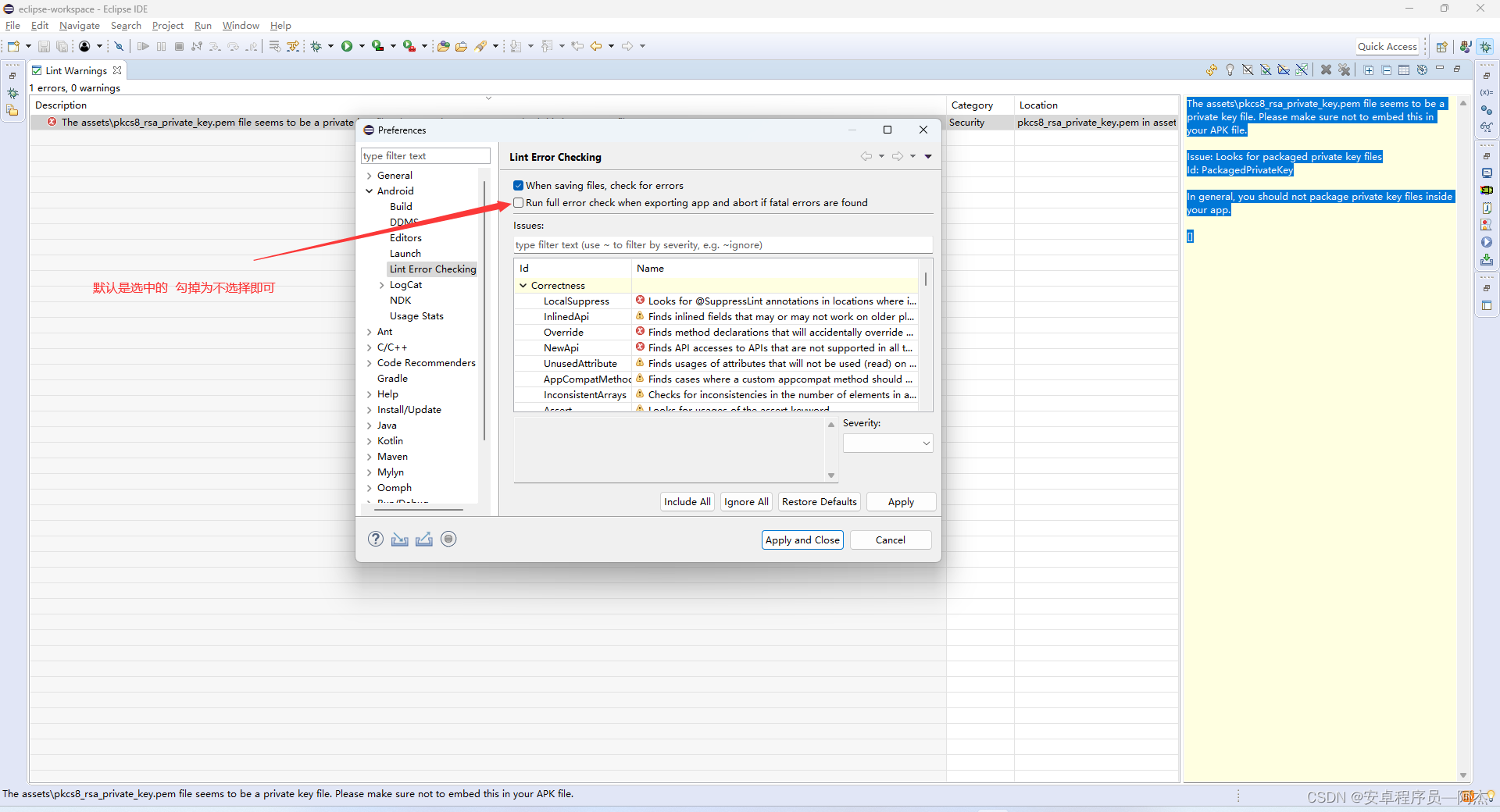
Task: Collapse the Correctness issues group
Action: [523, 285]
